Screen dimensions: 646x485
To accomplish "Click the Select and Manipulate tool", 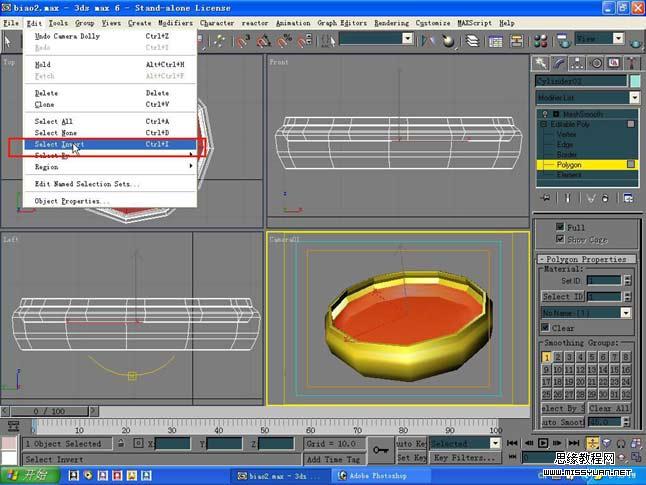I will (219, 40).
